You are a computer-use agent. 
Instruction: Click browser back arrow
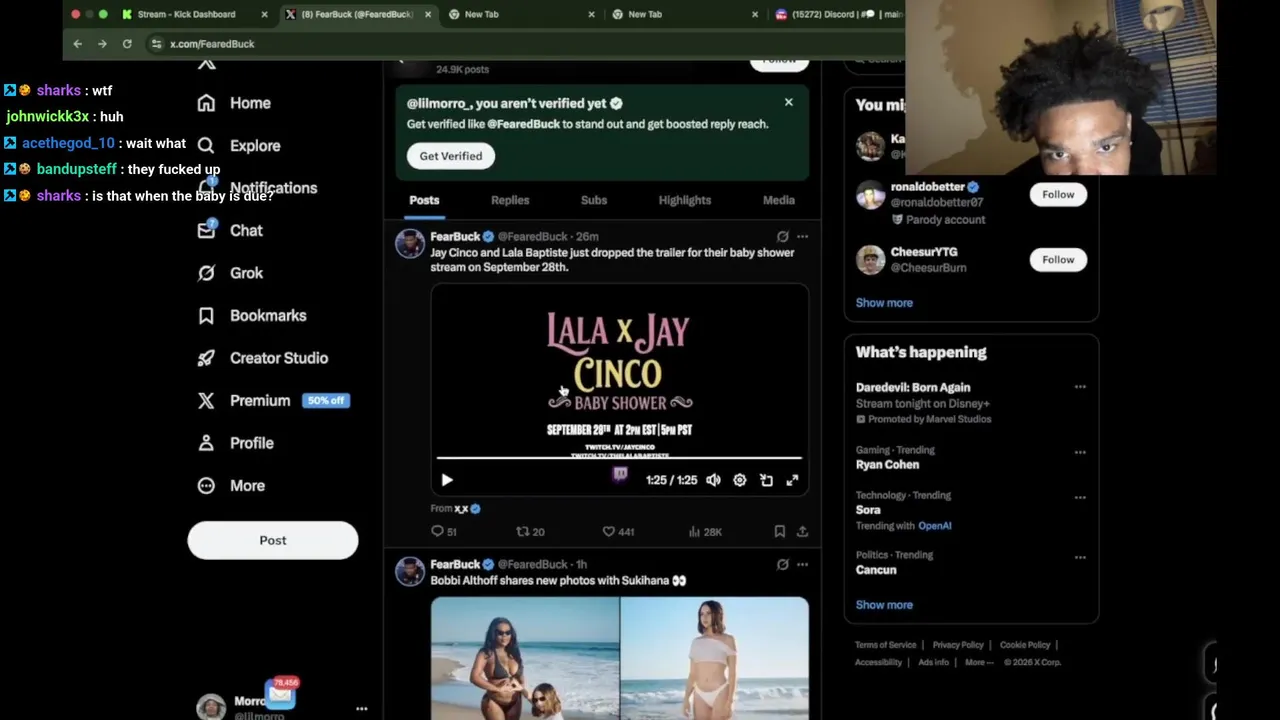[77, 44]
